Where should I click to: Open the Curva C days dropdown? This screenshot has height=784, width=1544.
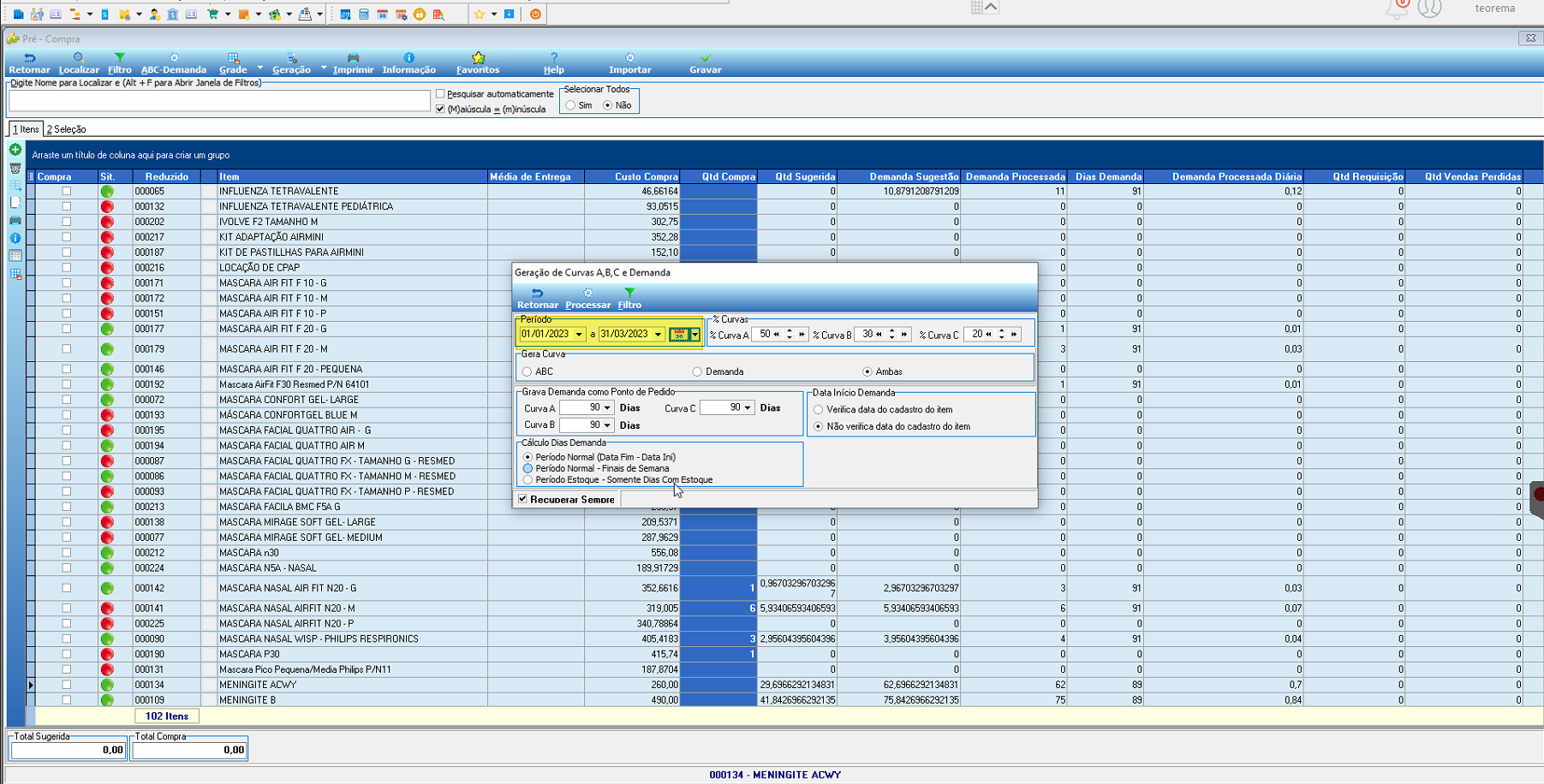pyautogui.click(x=748, y=408)
